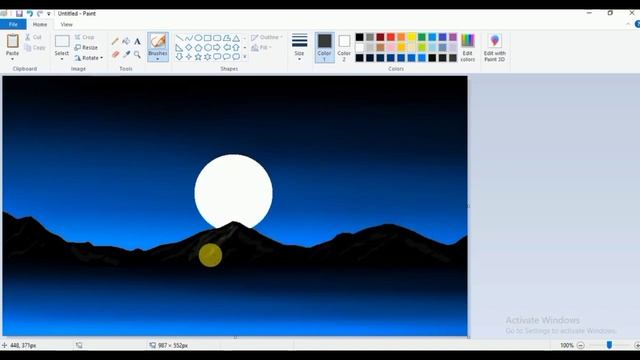Screen dimensions: 640x360
Task: Choose the Triangle shape
Action: pyautogui.click(x=236, y=38)
